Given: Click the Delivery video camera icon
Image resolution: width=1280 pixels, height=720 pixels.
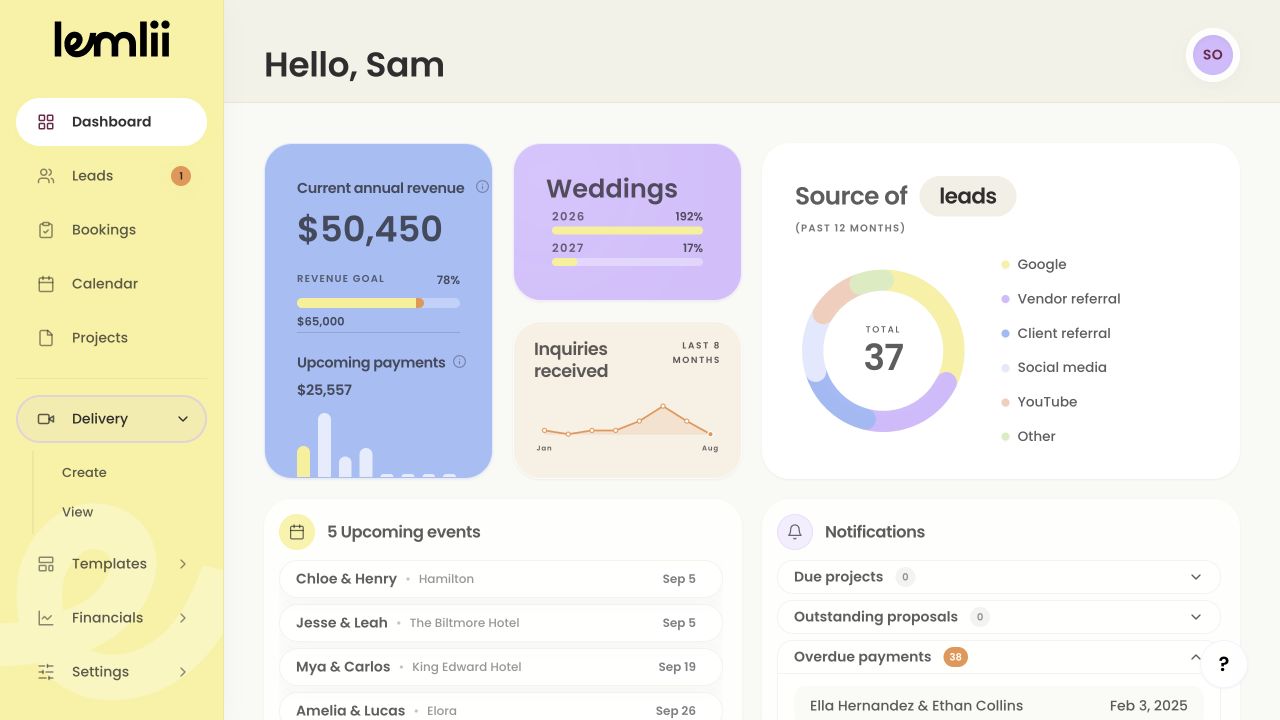Looking at the screenshot, I should (46, 419).
